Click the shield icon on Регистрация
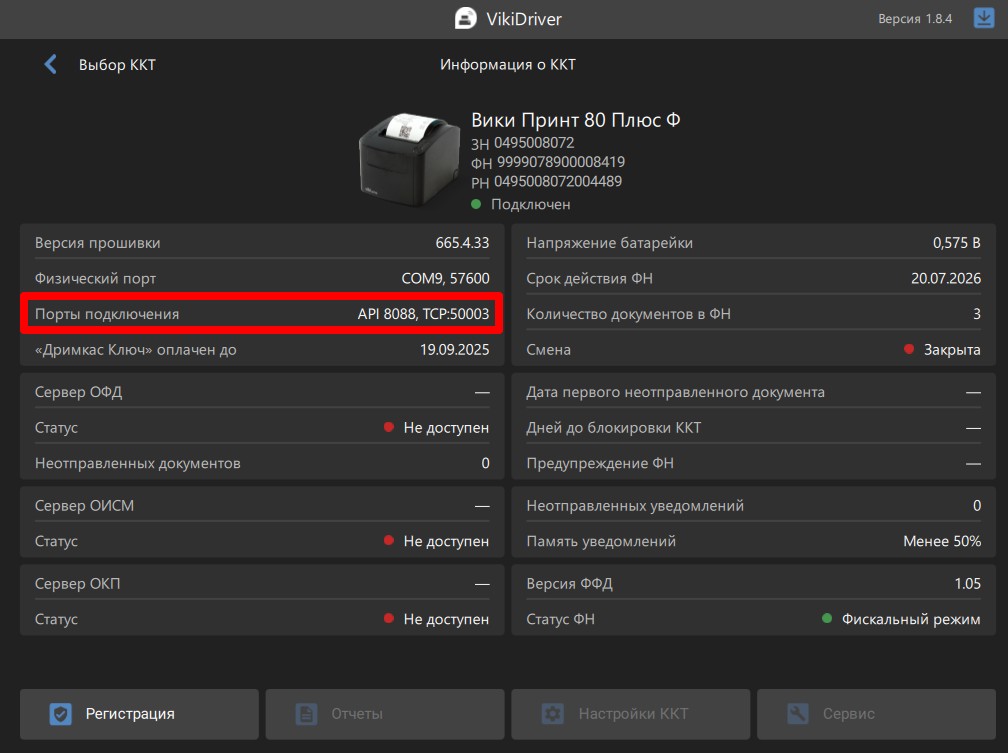The width and height of the screenshot is (1008, 753). pyautogui.click(x=61, y=714)
